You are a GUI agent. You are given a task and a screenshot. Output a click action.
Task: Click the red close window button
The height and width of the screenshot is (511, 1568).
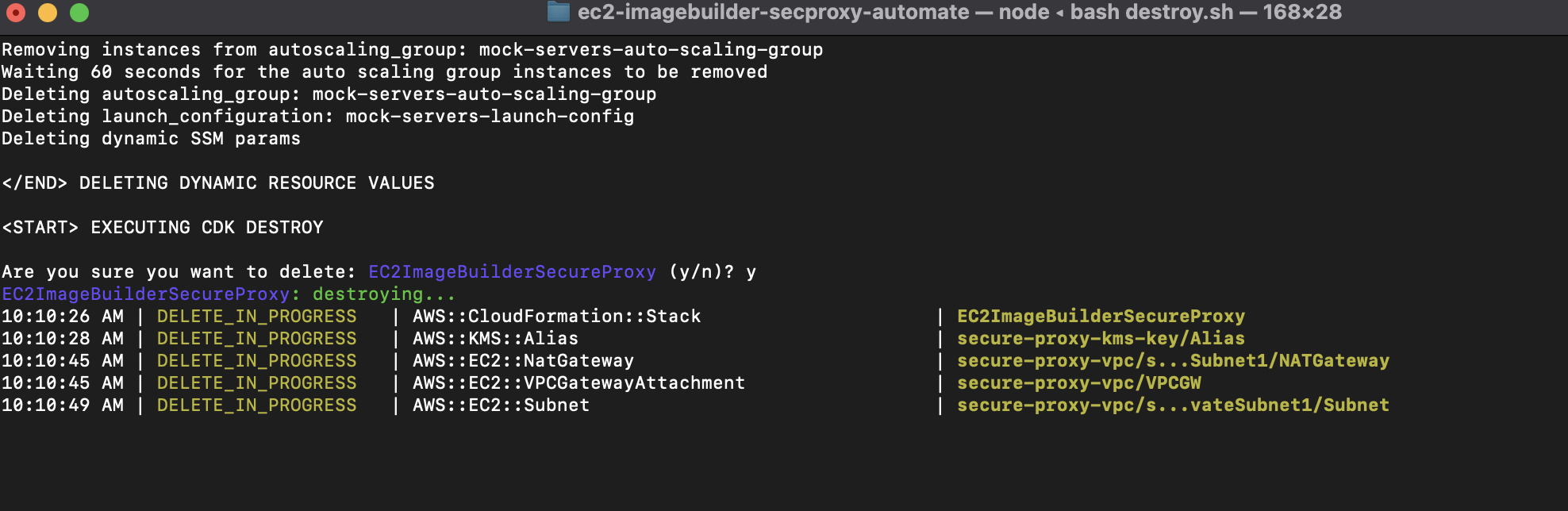(16, 13)
